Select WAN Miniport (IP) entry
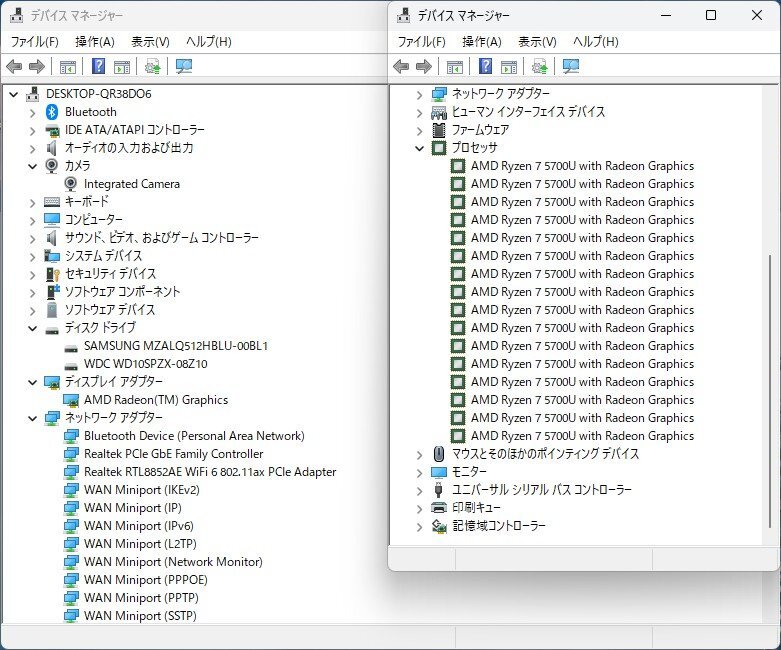781x650 pixels. tap(132, 508)
